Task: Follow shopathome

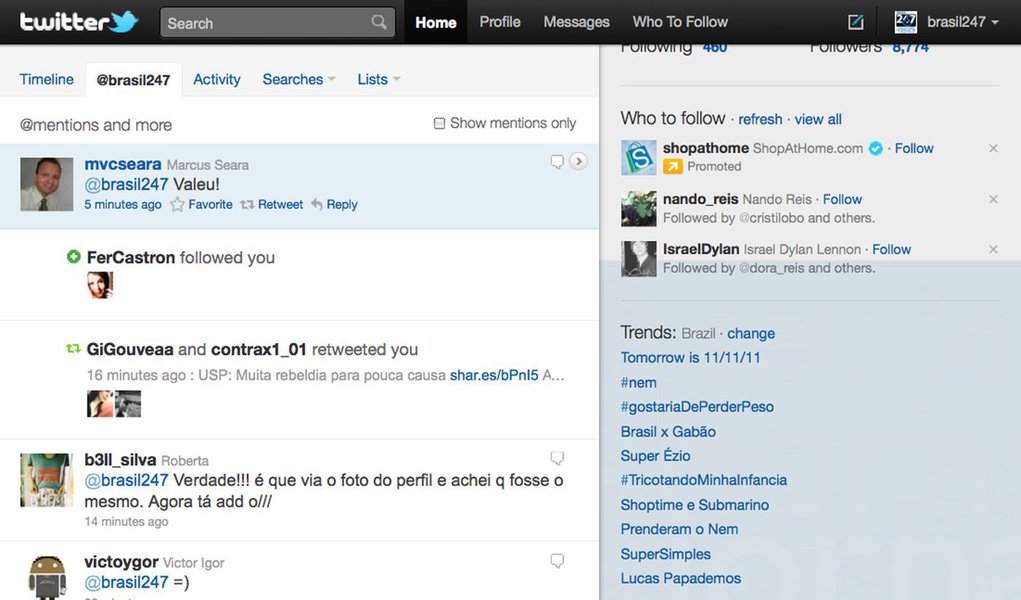Action: click(x=914, y=149)
